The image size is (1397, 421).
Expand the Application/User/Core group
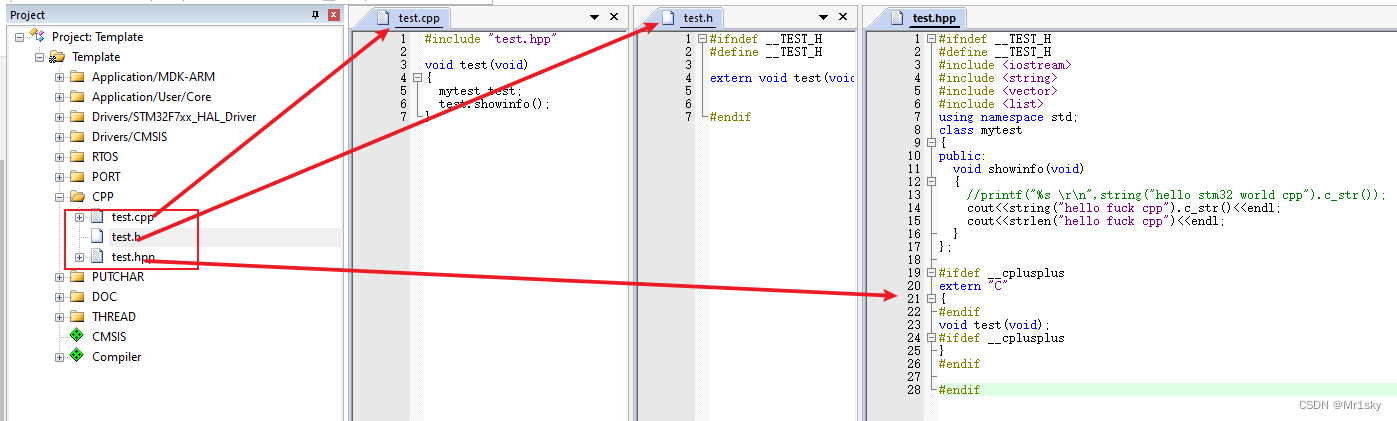(x=60, y=97)
